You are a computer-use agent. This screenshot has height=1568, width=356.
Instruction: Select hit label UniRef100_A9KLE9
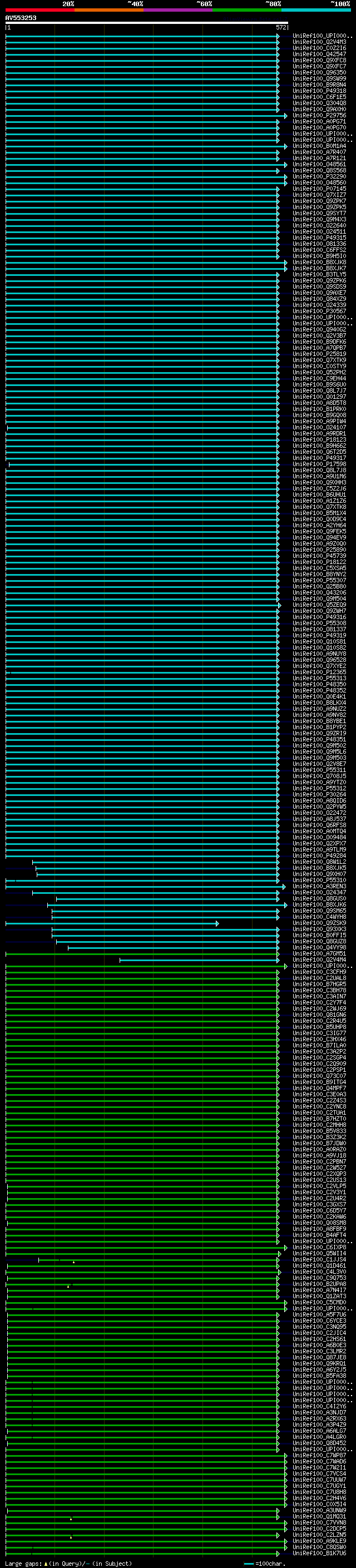(319, 1540)
